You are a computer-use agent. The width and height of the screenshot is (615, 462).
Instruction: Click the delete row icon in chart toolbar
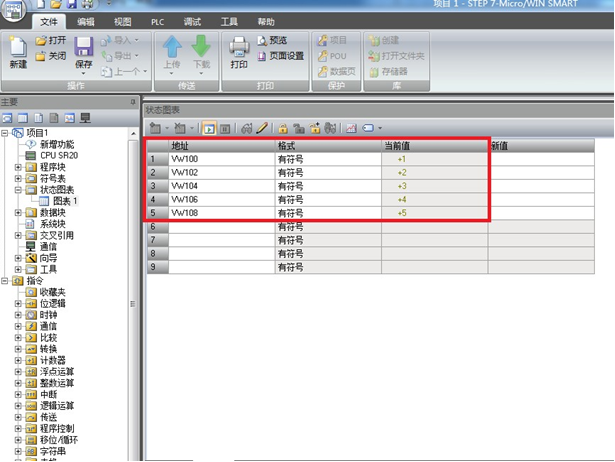pyautogui.click(x=180, y=128)
